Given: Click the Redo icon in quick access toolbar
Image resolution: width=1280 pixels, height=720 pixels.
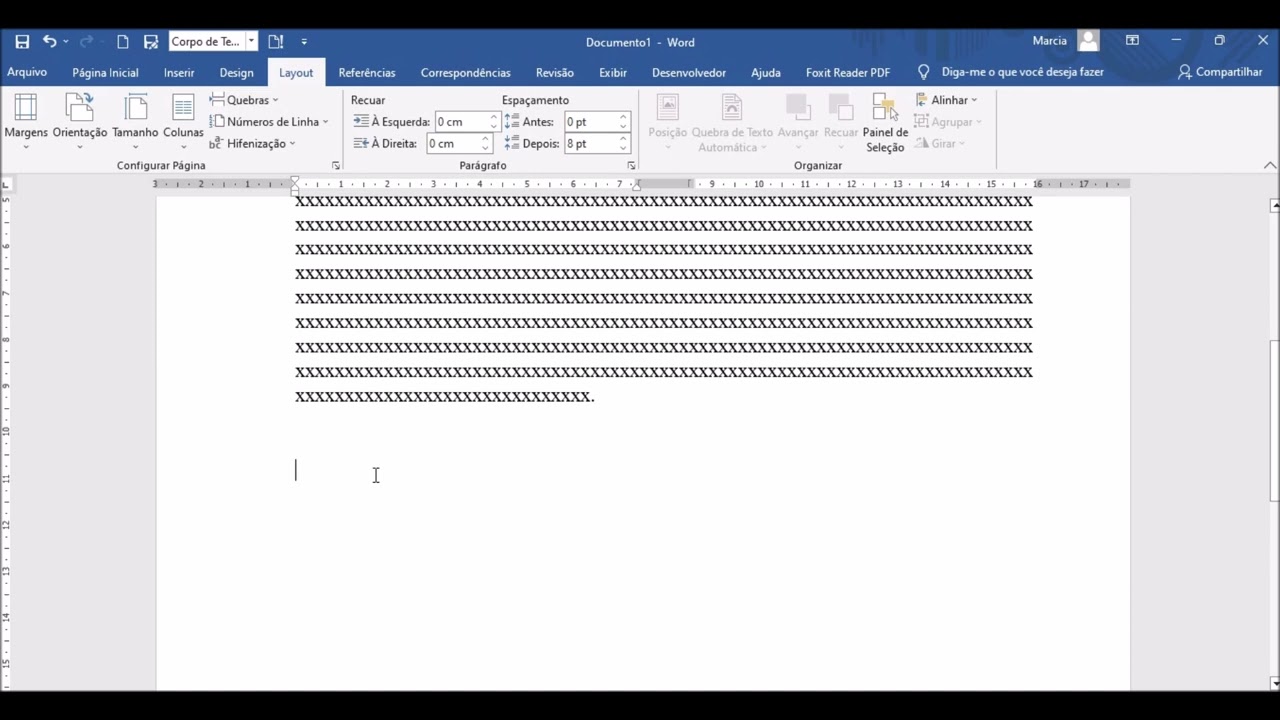Looking at the screenshot, I should (x=87, y=42).
